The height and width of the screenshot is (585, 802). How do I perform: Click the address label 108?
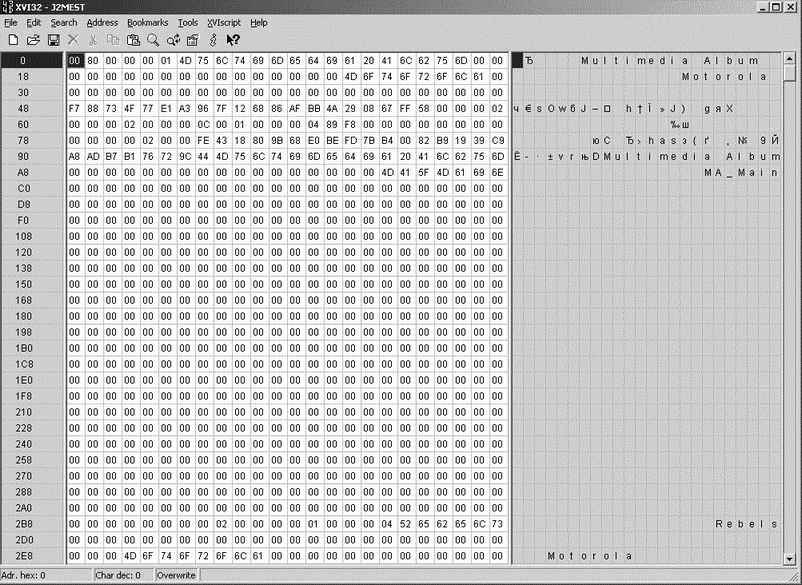point(24,236)
